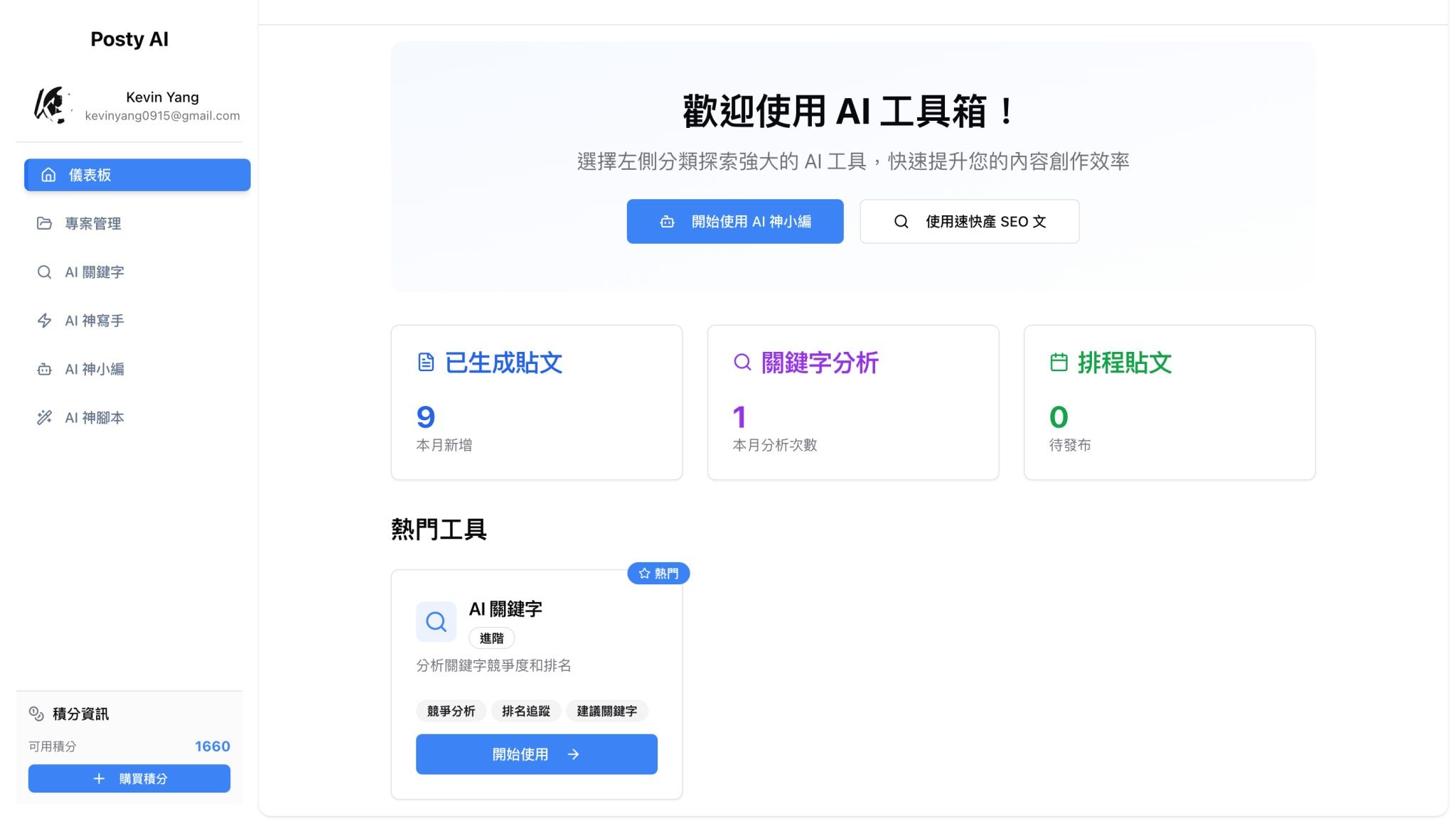The height and width of the screenshot is (821, 1456).
Task: Click the large search icon in AI 關鍵字 tool card
Action: click(x=436, y=622)
